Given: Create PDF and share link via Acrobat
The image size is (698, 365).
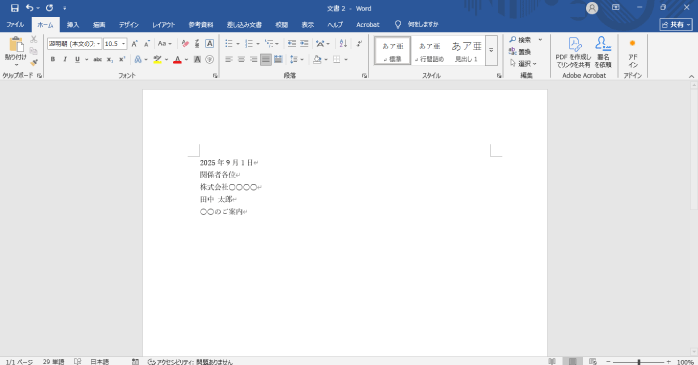Looking at the screenshot, I should (x=573, y=52).
